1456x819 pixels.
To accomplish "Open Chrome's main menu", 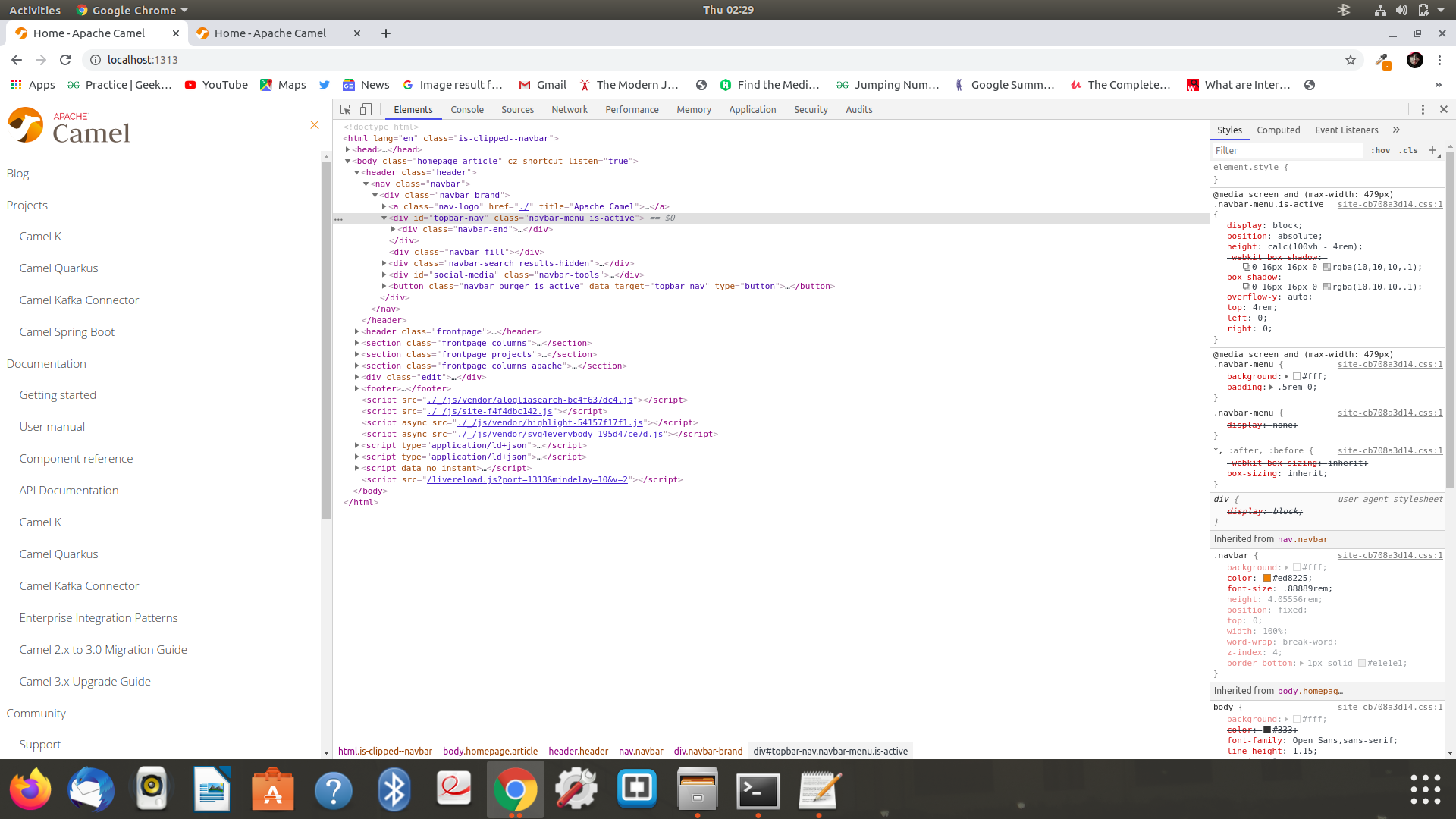I will [x=1440, y=60].
